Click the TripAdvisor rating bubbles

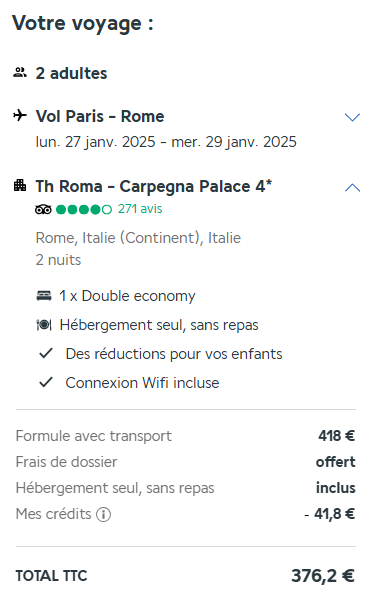[84, 209]
